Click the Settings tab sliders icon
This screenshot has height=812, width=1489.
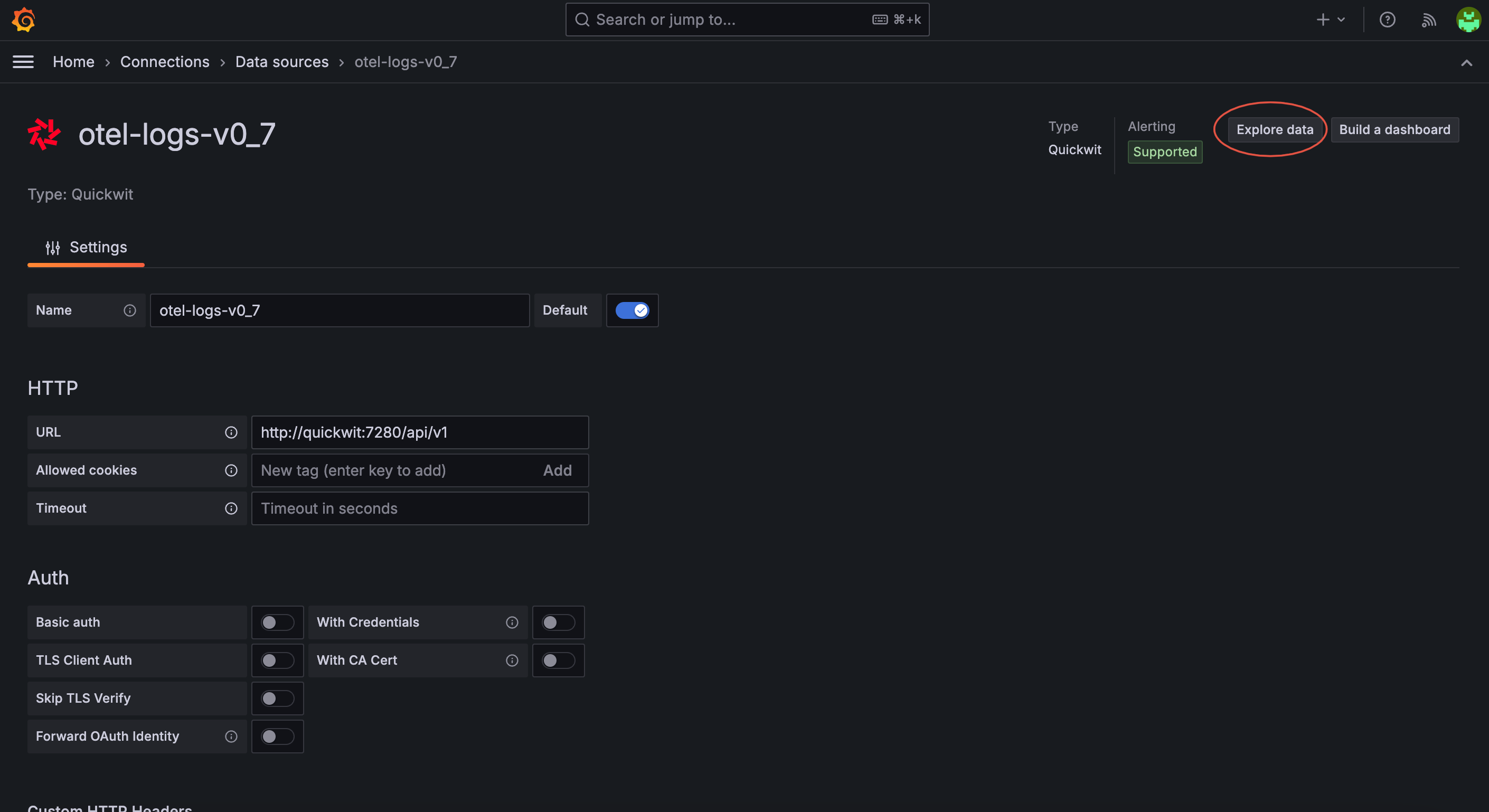coord(53,248)
